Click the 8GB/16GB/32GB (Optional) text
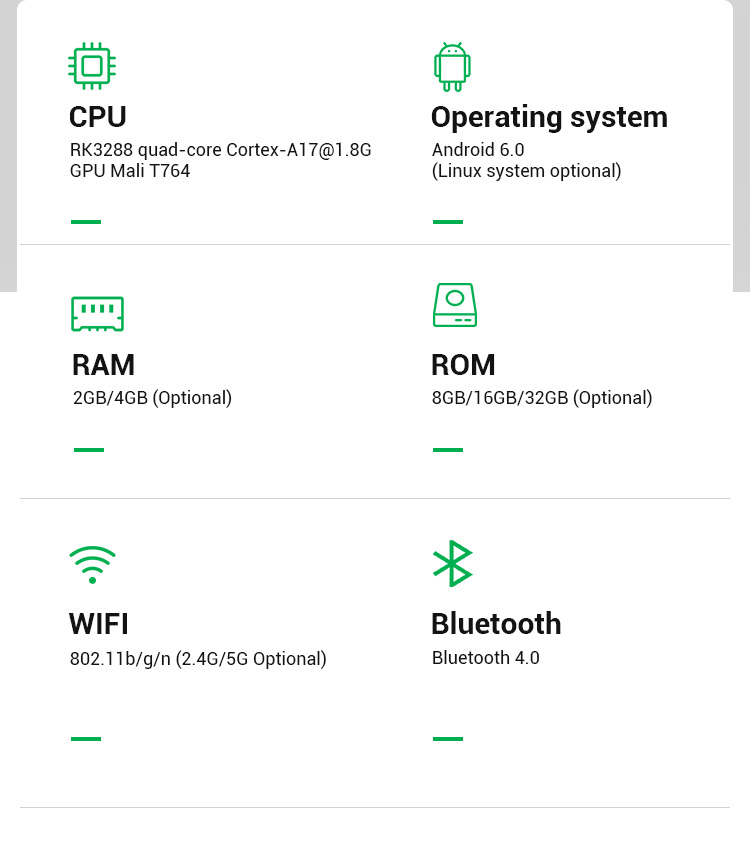Viewport: 750px width, 845px height. click(542, 398)
